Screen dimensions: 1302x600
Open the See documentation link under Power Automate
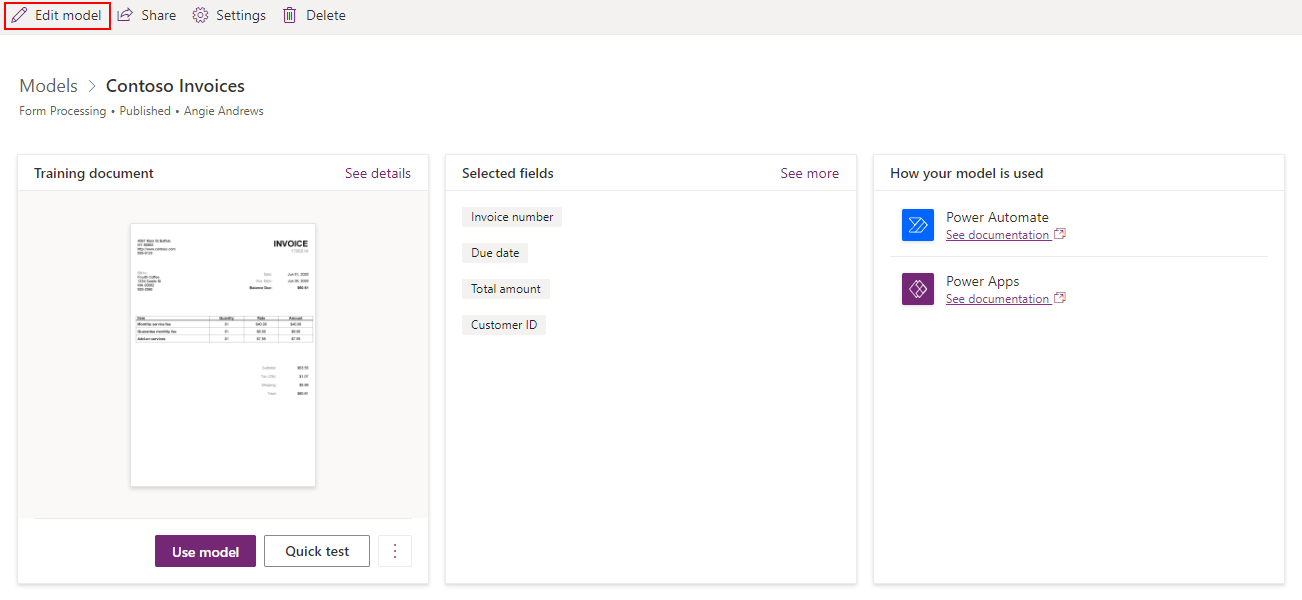pos(998,233)
